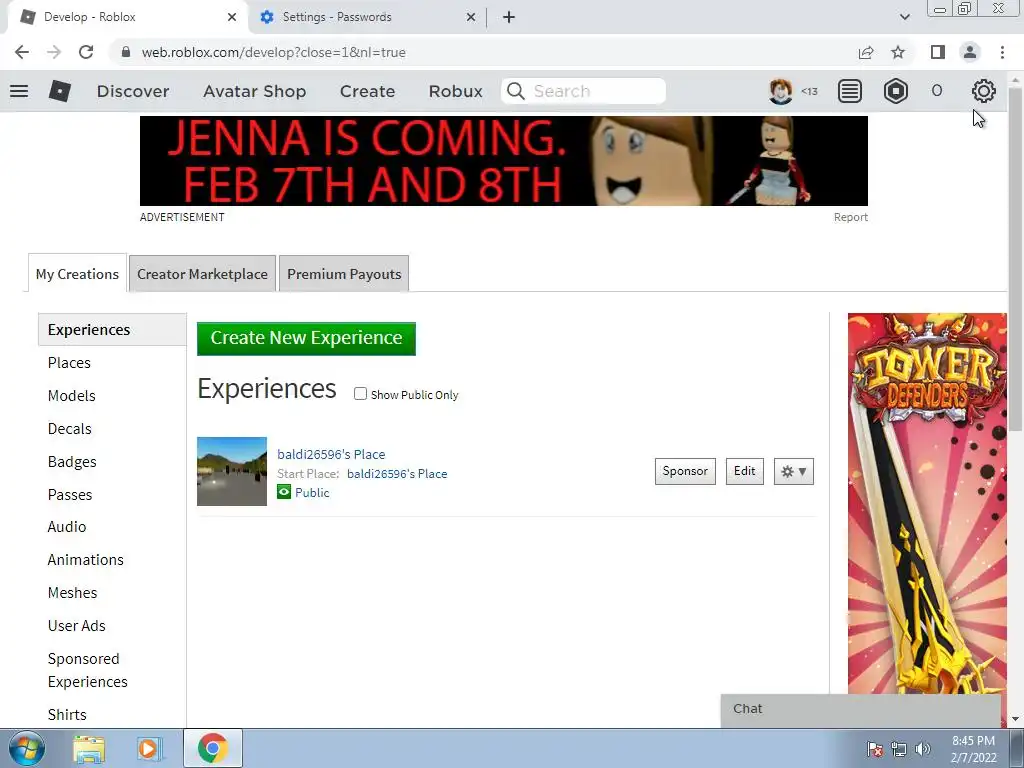Open Create in top navigation
Screen dimensions: 1024x768
[x=368, y=91]
